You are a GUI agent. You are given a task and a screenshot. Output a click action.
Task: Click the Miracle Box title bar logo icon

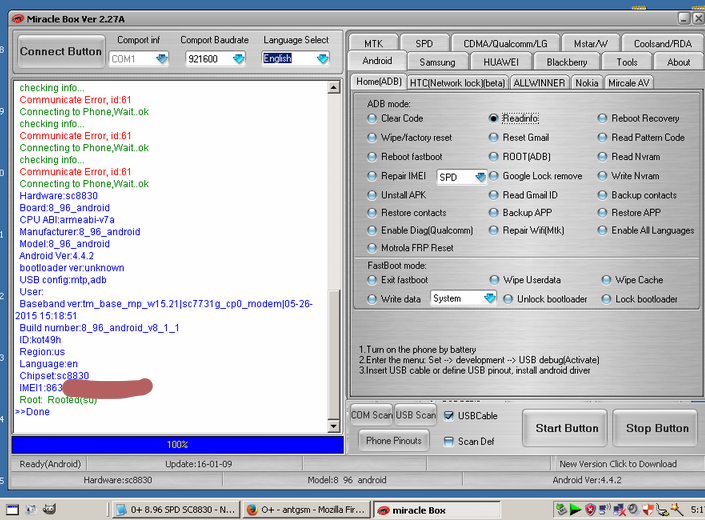[18, 19]
